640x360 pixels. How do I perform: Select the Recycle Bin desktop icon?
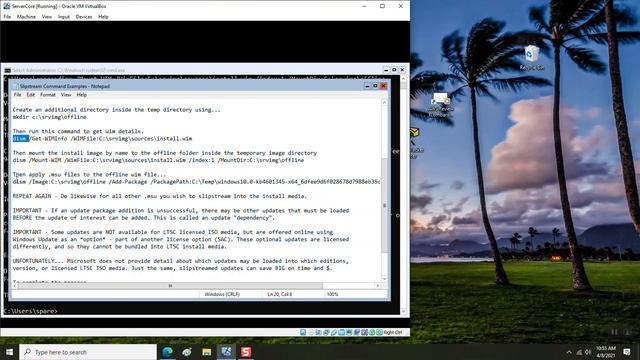click(532, 58)
